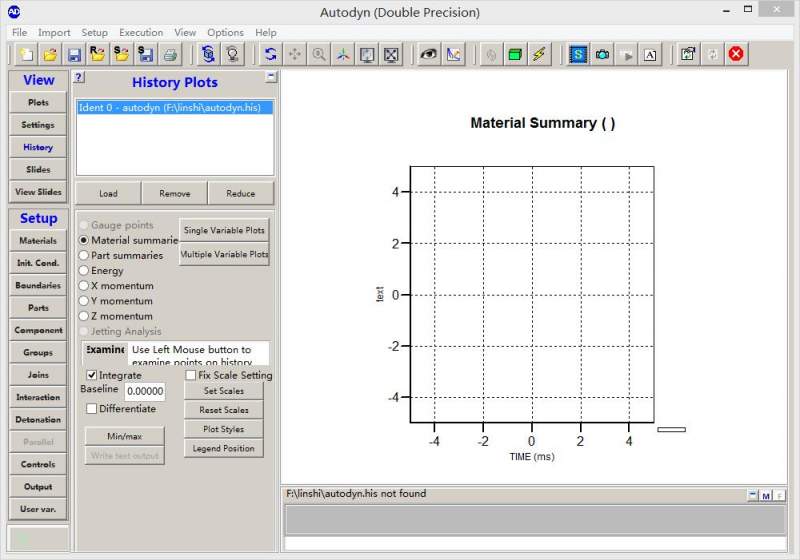Open the File menu
This screenshot has width=800, height=560.
(19, 32)
